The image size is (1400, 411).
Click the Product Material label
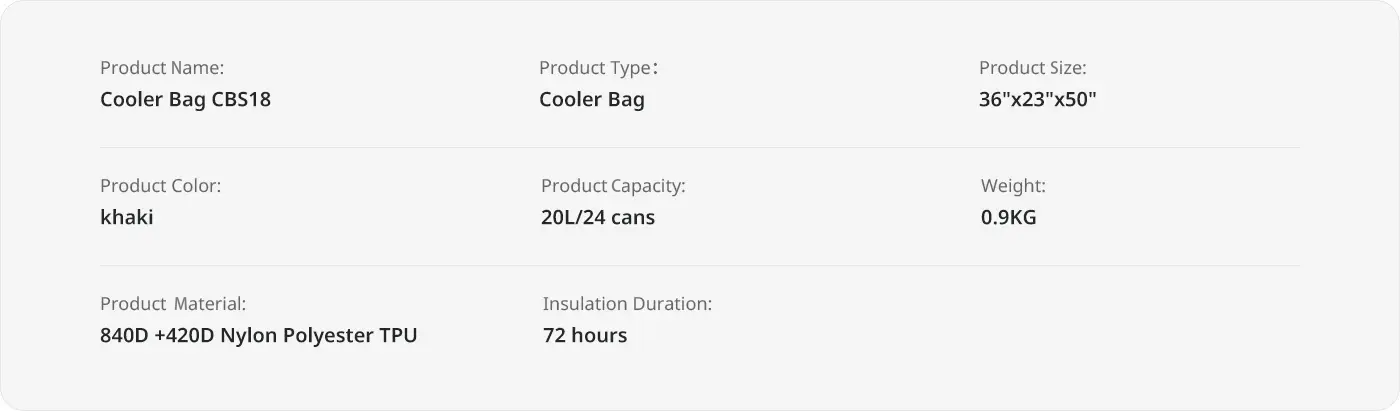coord(173,304)
